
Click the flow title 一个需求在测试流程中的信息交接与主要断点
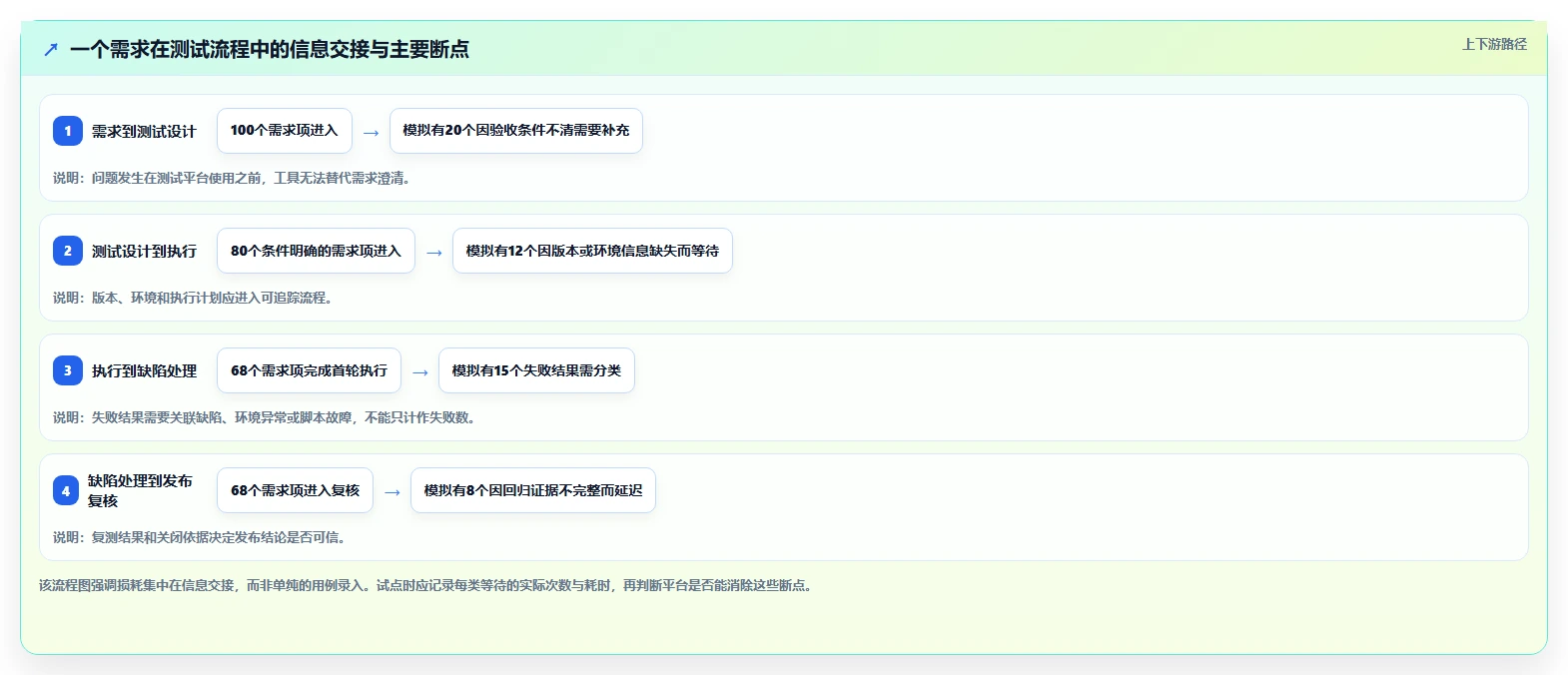[270, 49]
